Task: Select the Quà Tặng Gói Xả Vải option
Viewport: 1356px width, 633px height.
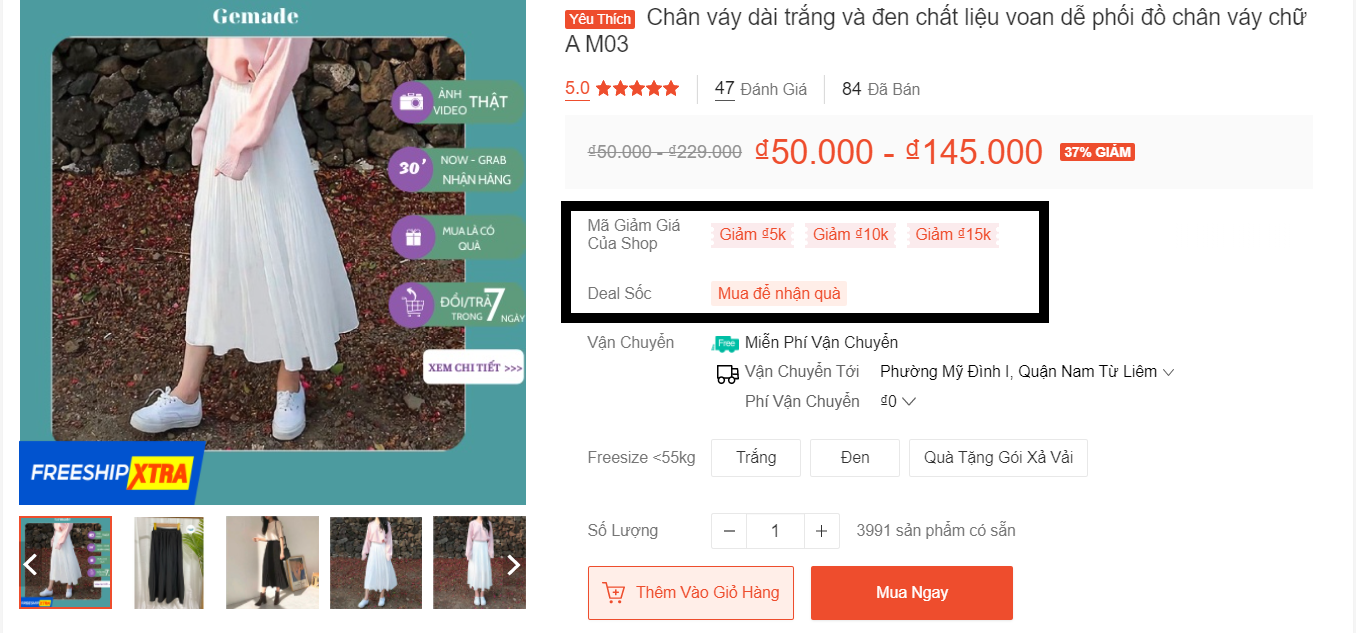Action: (x=998, y=458)
